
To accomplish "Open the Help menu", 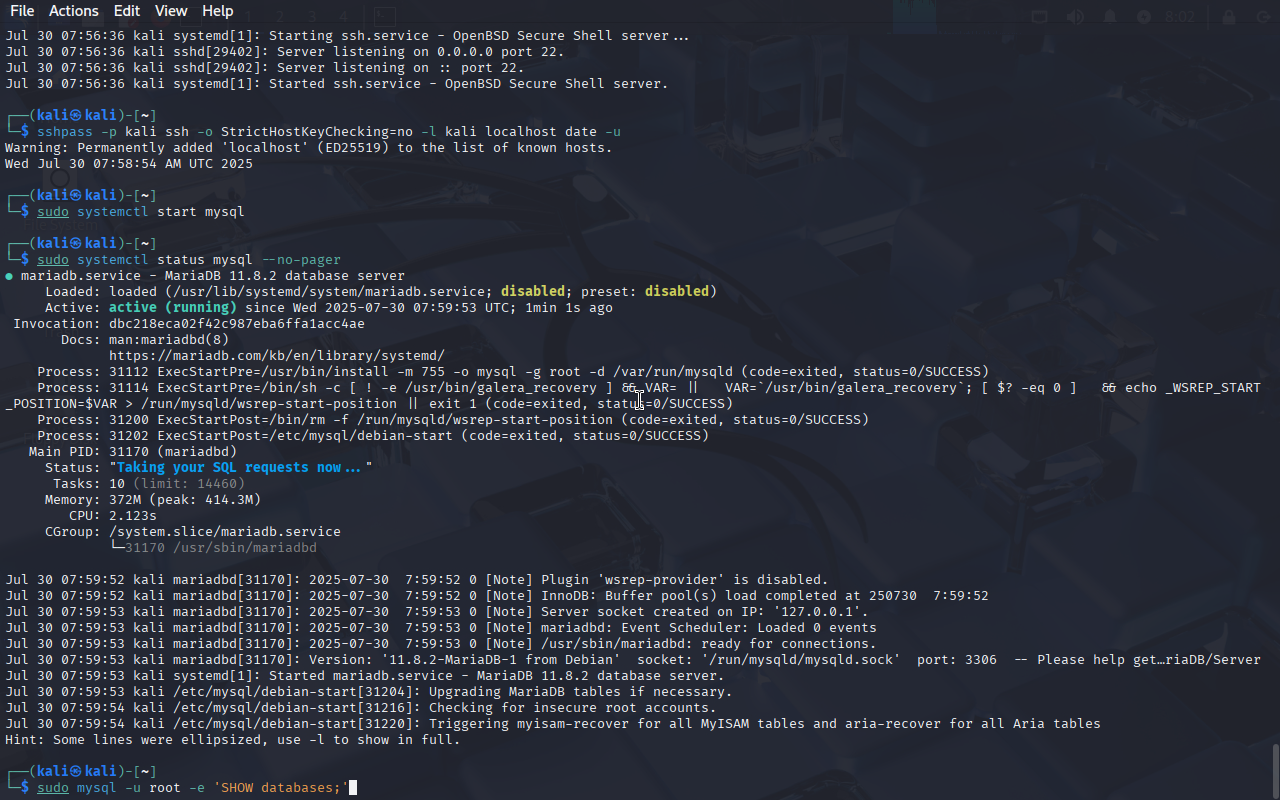I will (x=218, y=11).
